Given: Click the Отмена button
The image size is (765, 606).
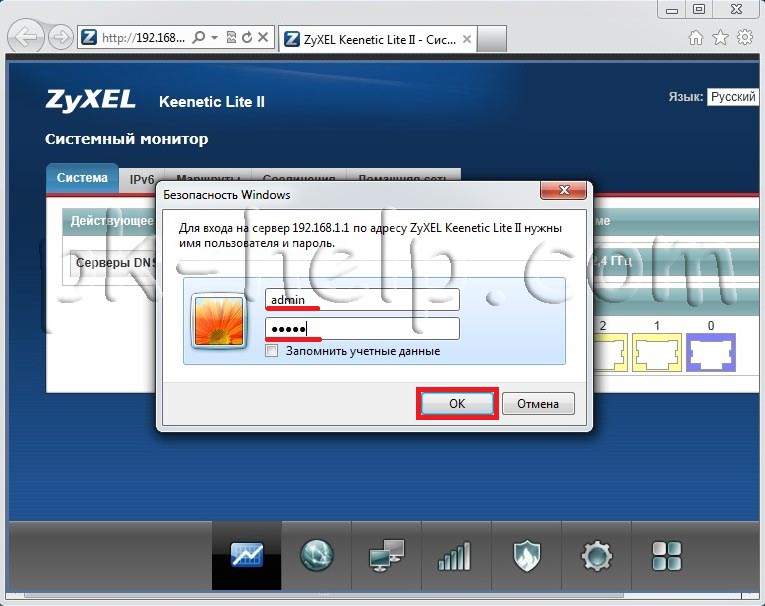Looking at the screenshot, I should pyautogui.click(x=538, y=404).
